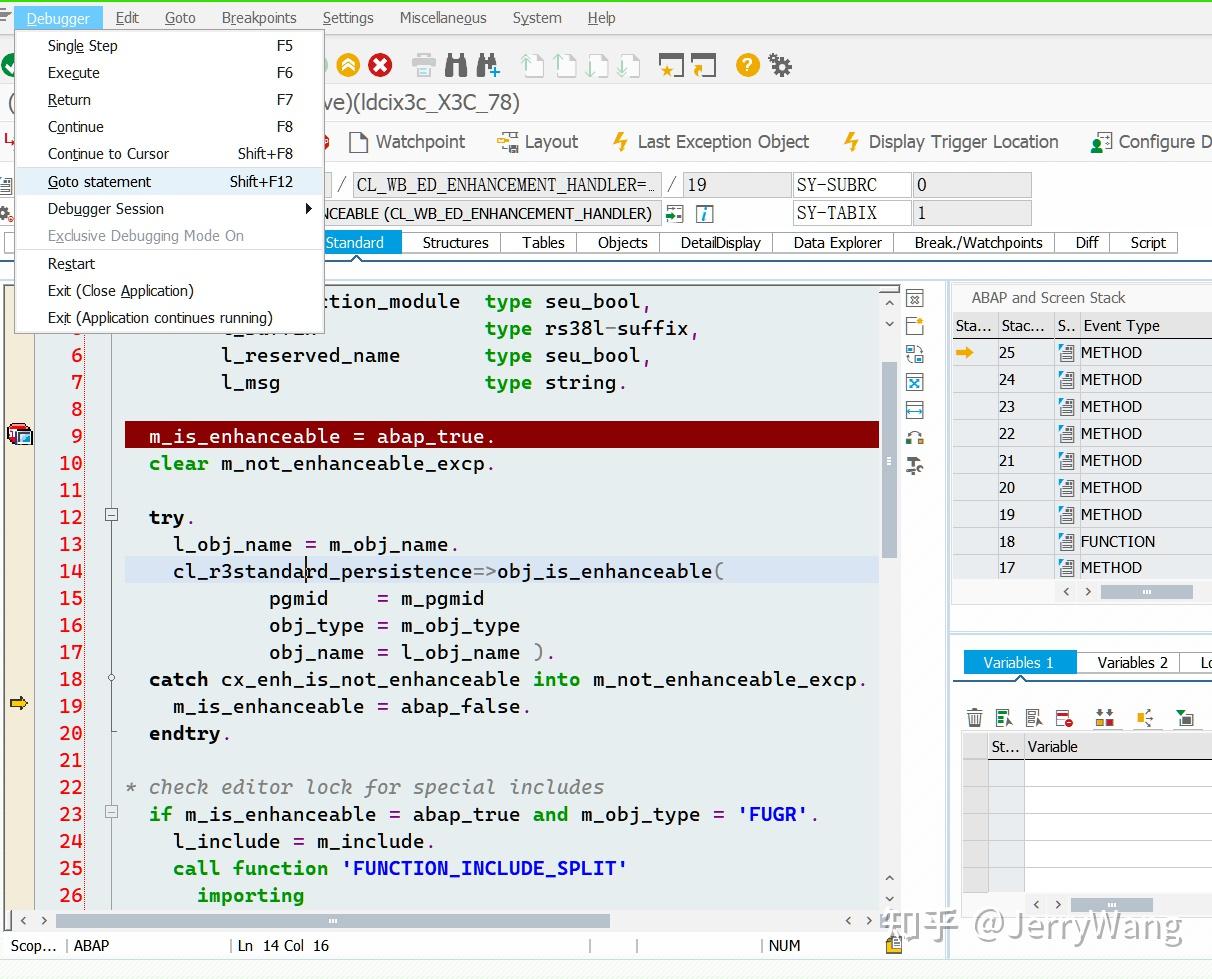Click the Watchpoint button
Screen dimensions: 1212x979
coord(407,142)
